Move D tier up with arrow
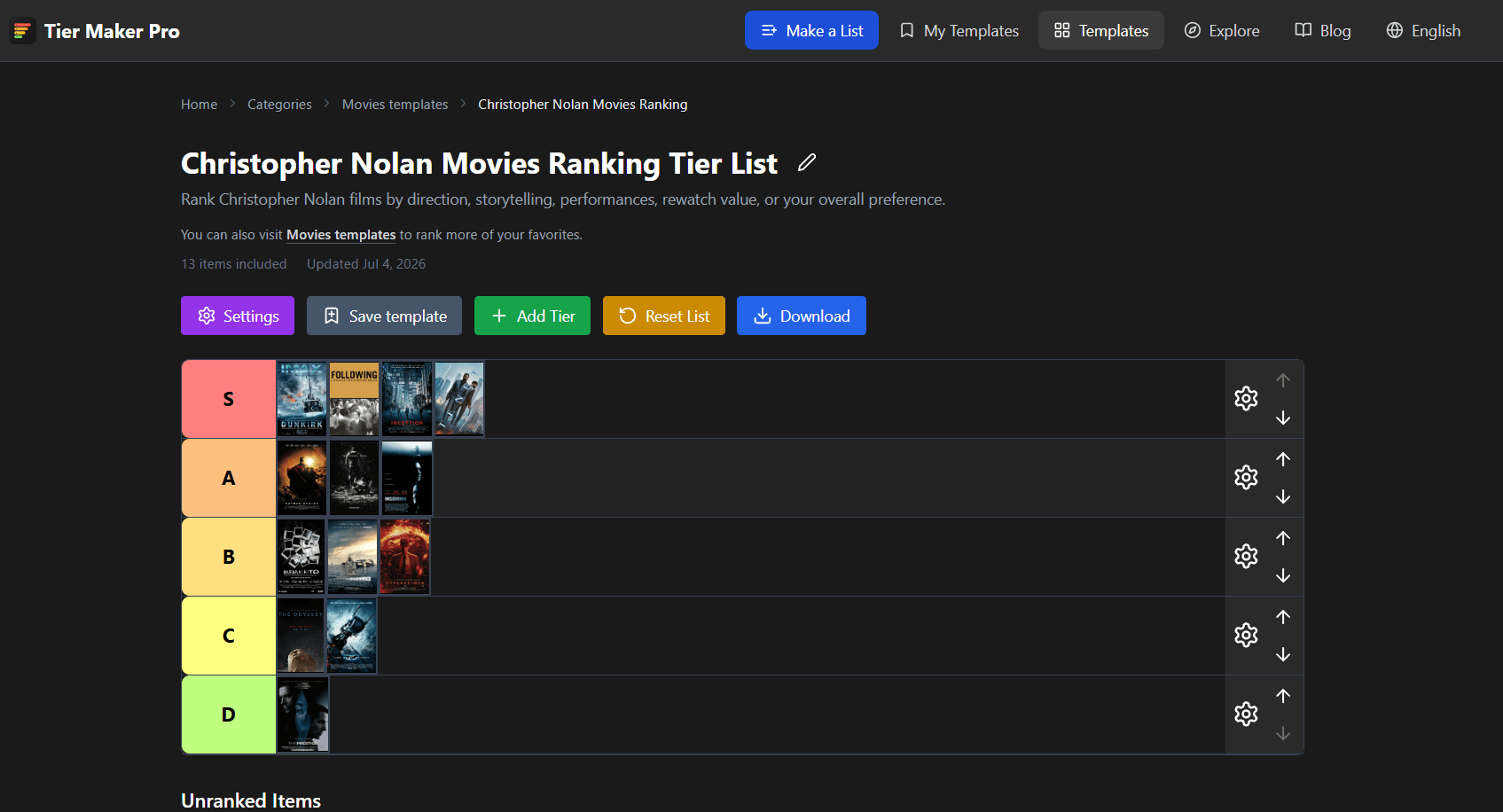Screen dimensions: 1503x812 click(1283, 695)
